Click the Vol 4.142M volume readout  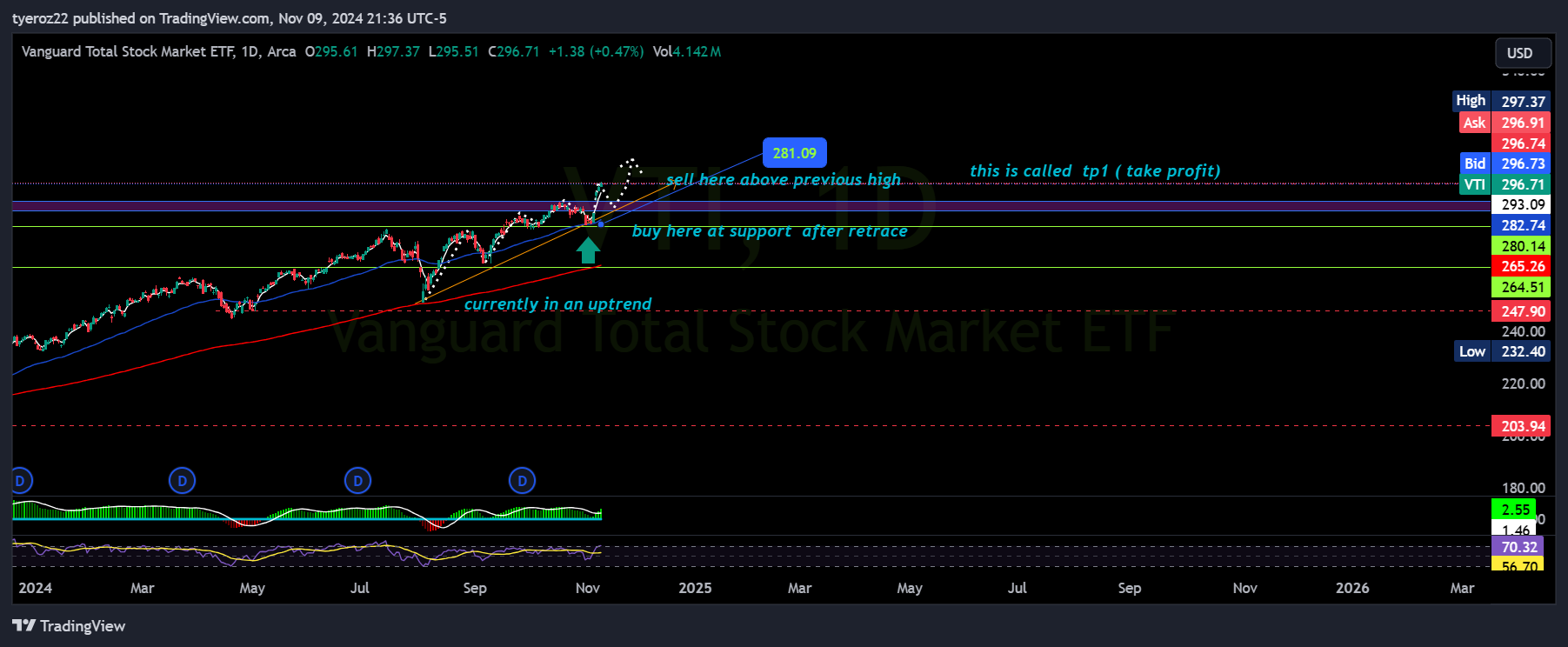click(x=687, y=51)
